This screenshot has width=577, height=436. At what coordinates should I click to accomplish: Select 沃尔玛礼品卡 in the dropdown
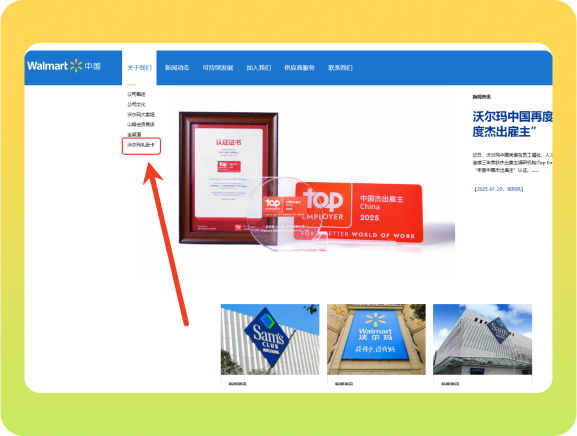tap(141, 145)
